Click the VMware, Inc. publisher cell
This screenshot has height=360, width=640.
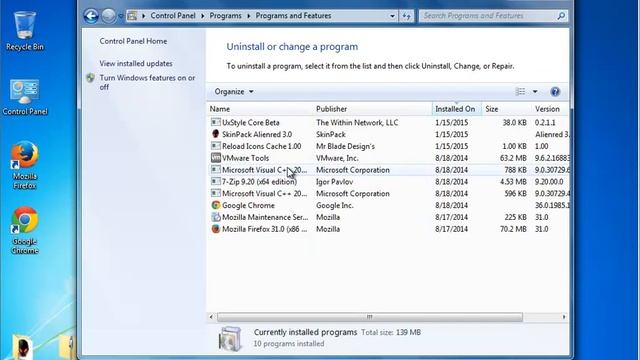pos(337,158)
